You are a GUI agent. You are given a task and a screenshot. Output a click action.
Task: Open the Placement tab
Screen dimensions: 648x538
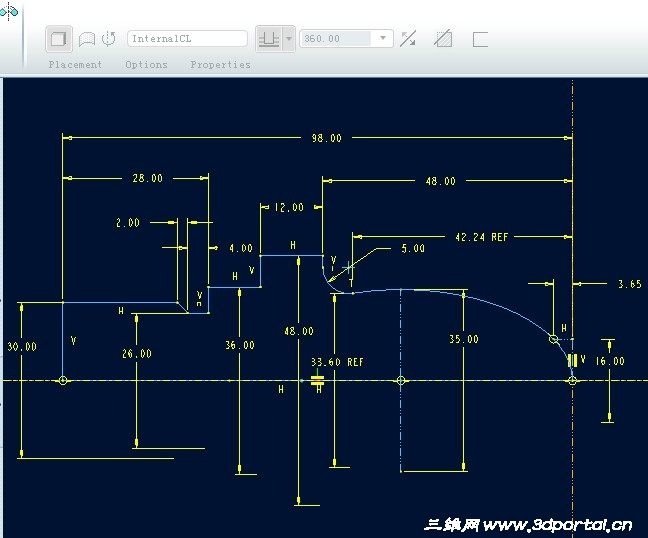point(75,64)
